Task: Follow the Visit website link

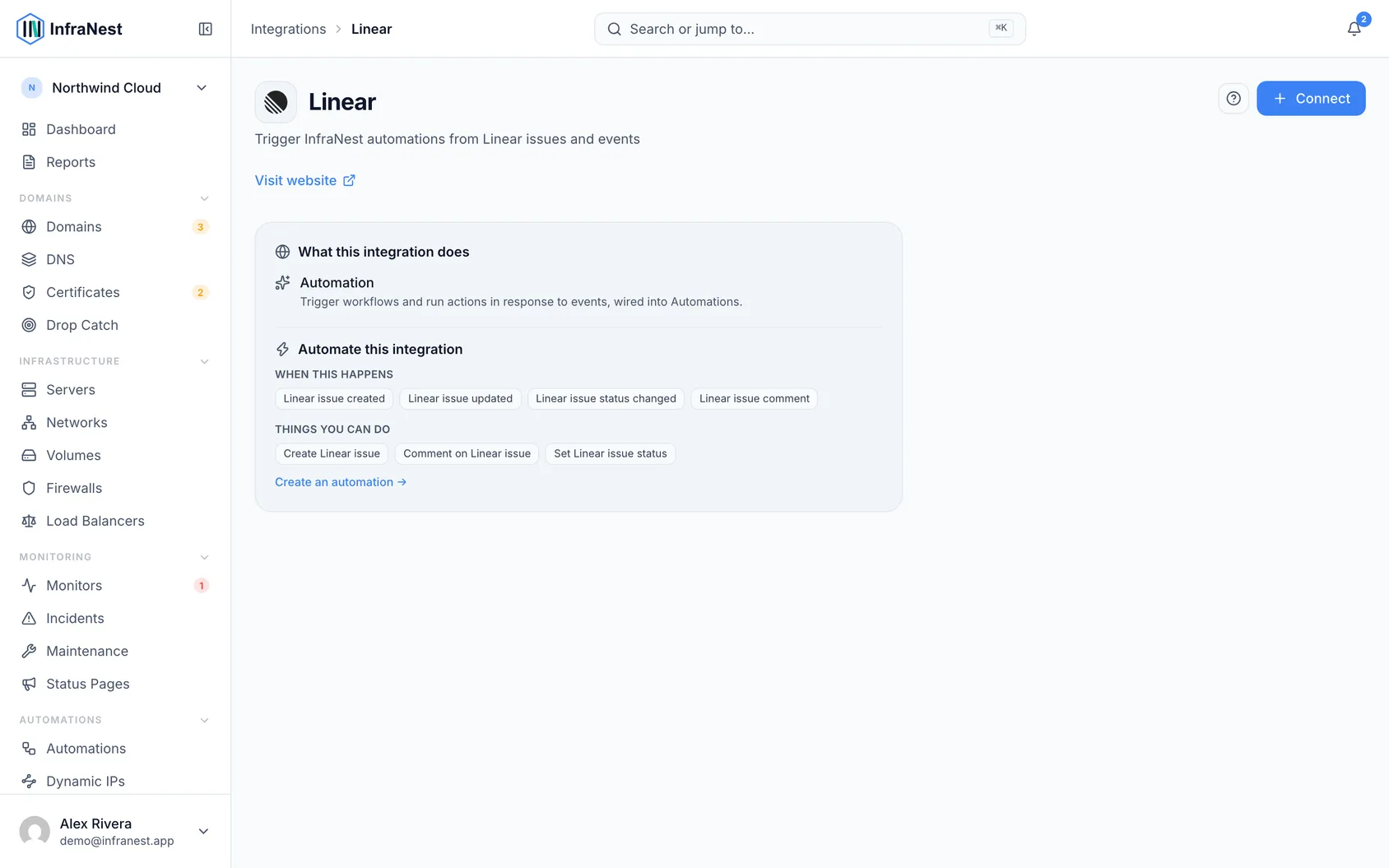Action: [x=305, y=180]
